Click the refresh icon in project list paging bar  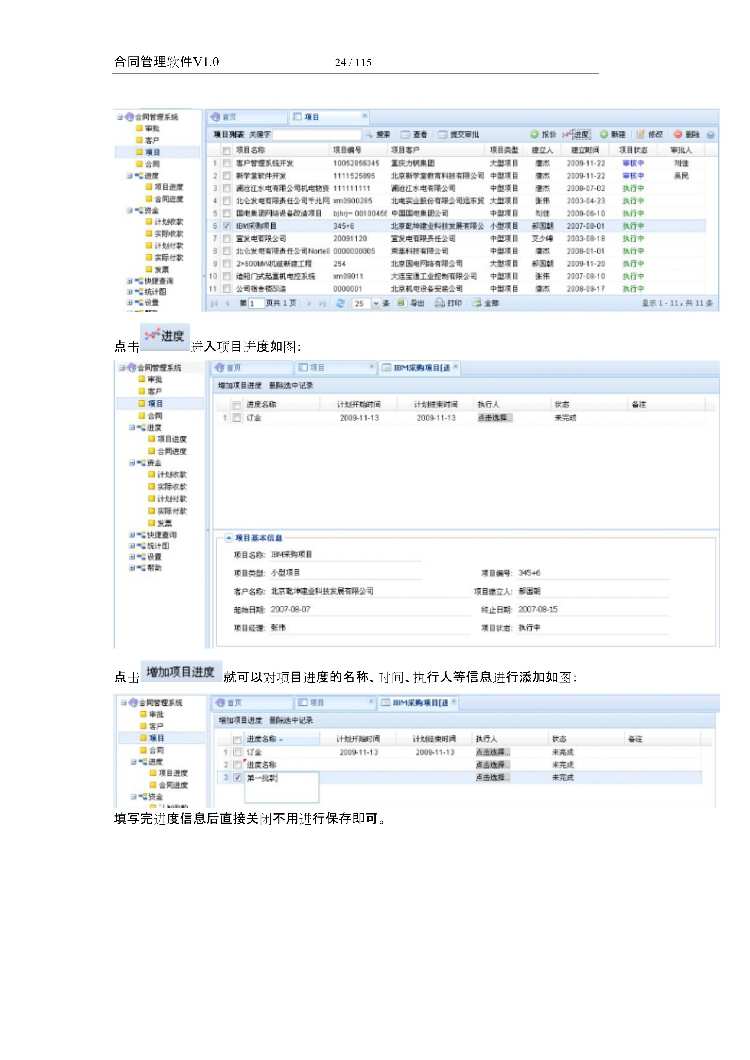pyautogui.click(x=340, y=304)
